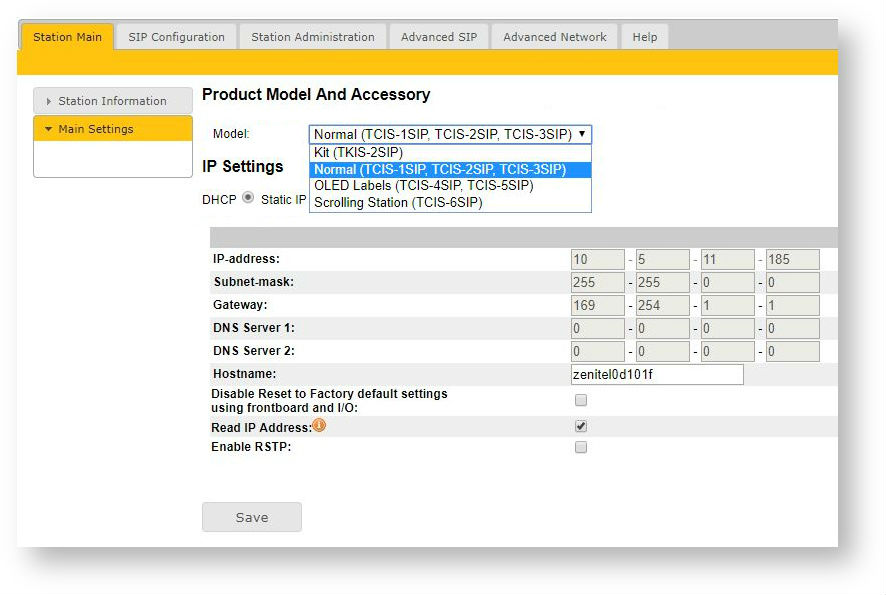Switch to the SIP Configuration tab
The image size is (886, 595).
176,37
